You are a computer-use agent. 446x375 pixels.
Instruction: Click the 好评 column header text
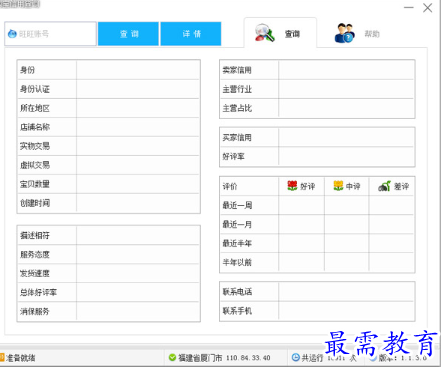307,186
